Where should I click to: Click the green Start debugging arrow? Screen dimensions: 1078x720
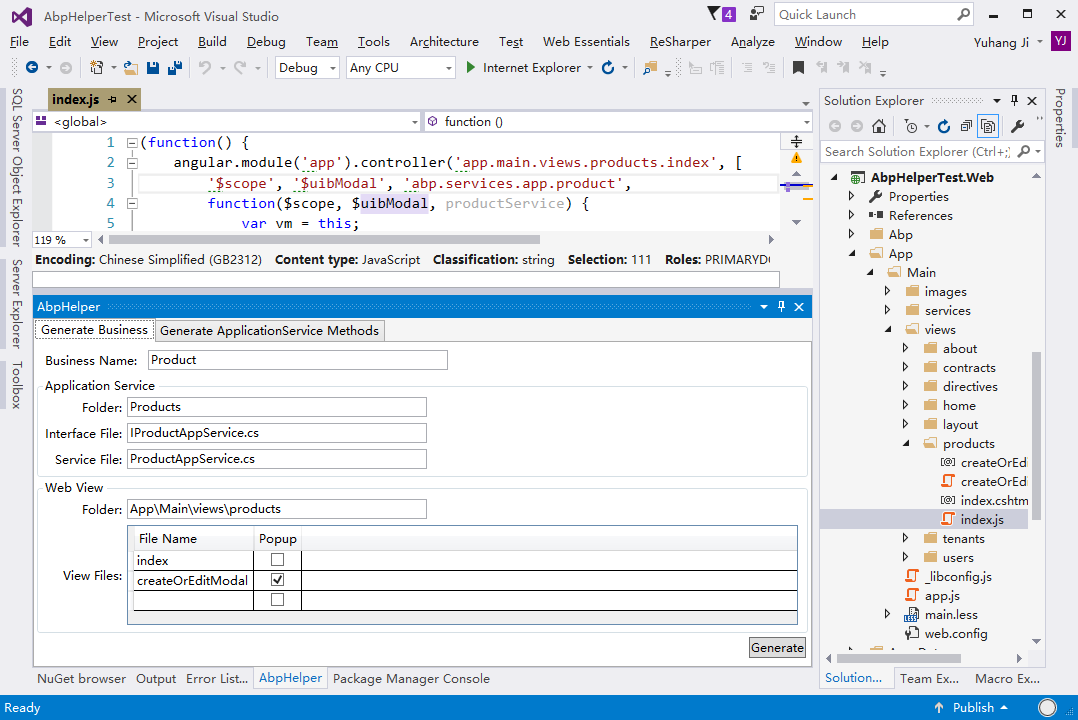pos(471,67)
